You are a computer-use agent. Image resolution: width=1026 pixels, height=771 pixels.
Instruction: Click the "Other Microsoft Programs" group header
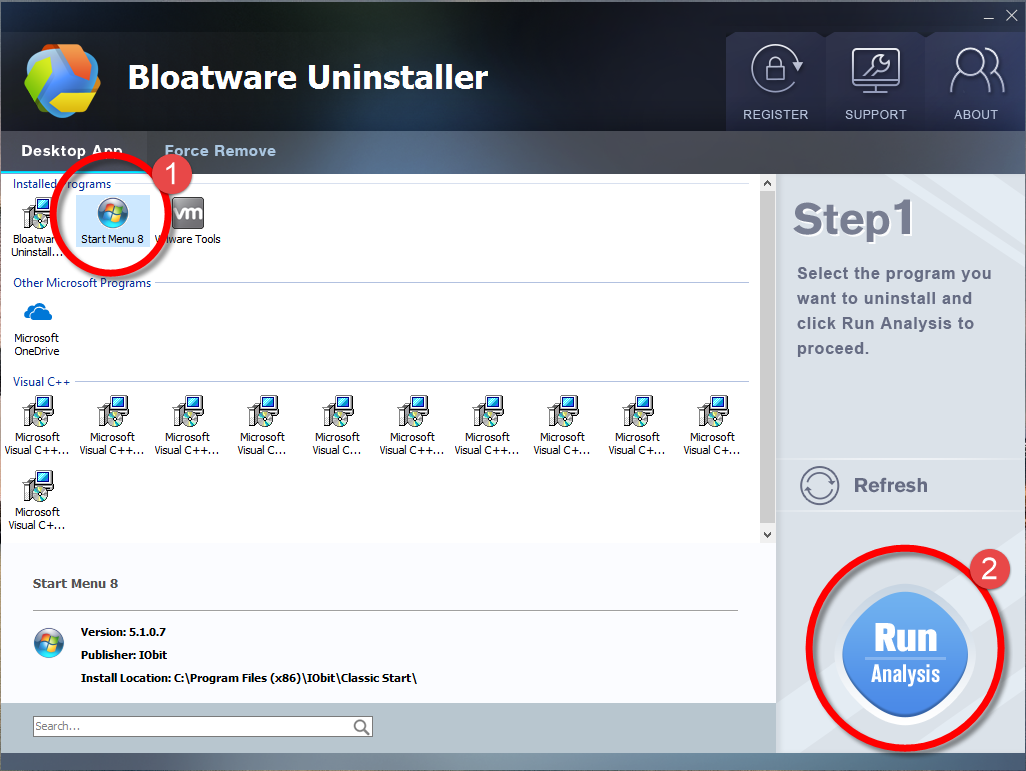pyautogui.click(x=82, y=283)
